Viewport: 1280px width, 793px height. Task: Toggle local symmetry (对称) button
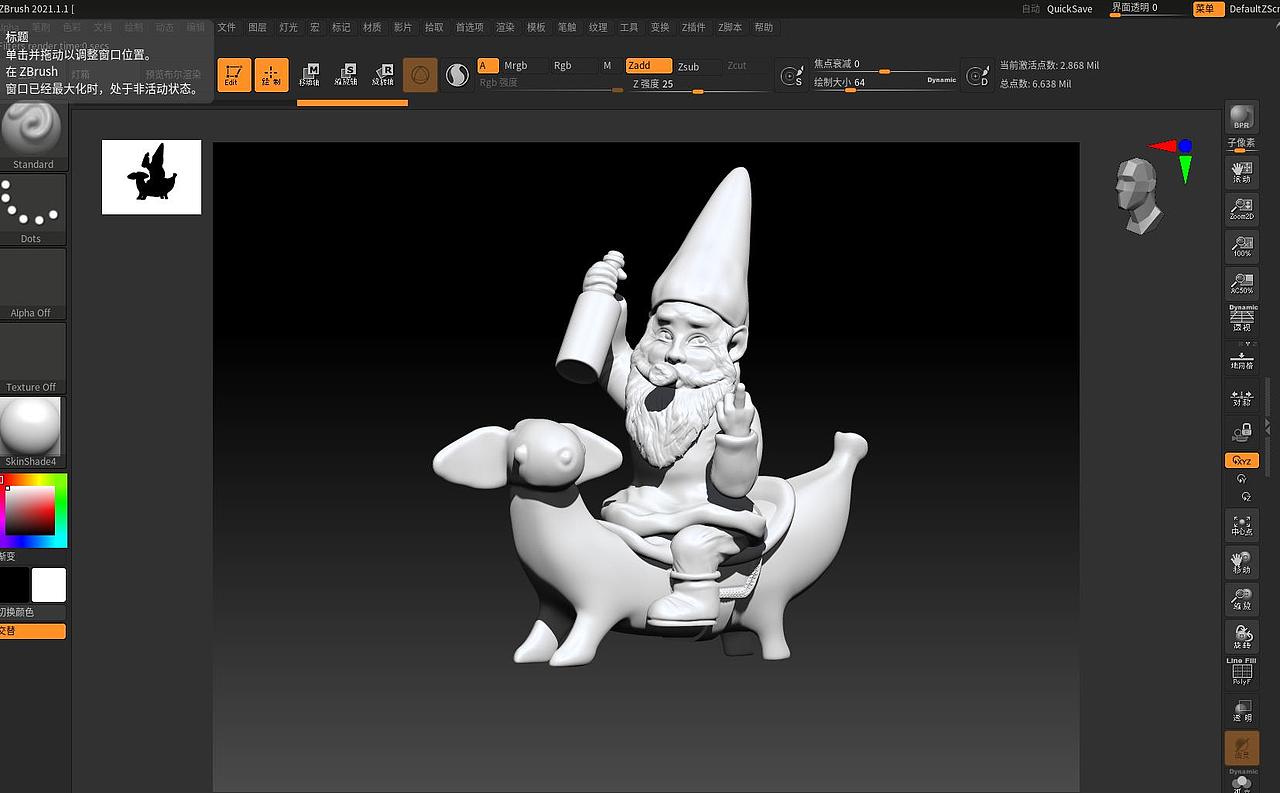pyautogui.click(x=1242, y=397)
